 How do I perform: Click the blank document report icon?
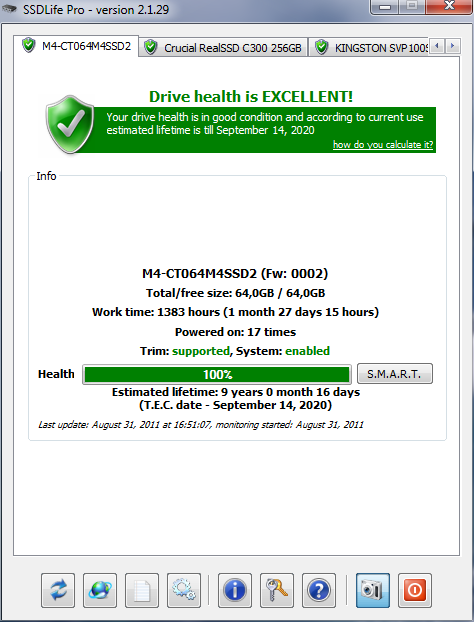pos(142,590)
